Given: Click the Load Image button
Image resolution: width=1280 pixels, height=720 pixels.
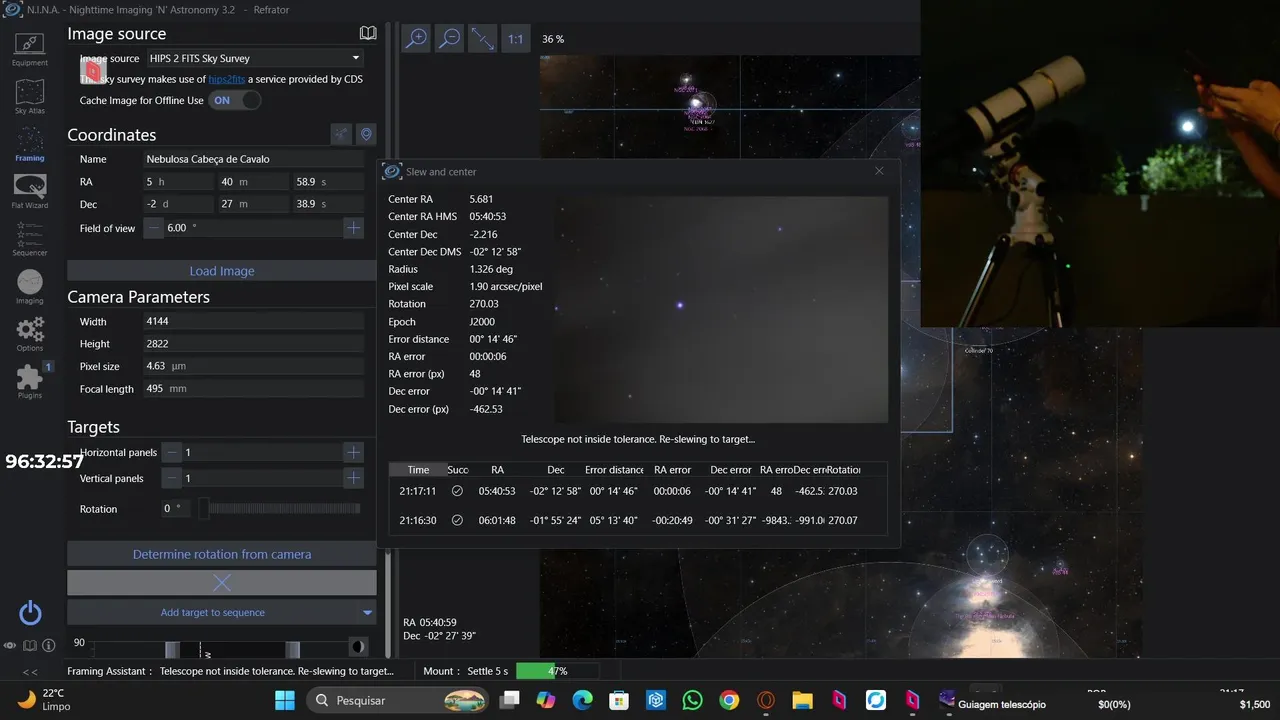Looking at the screenshot, I should point(222,271).
